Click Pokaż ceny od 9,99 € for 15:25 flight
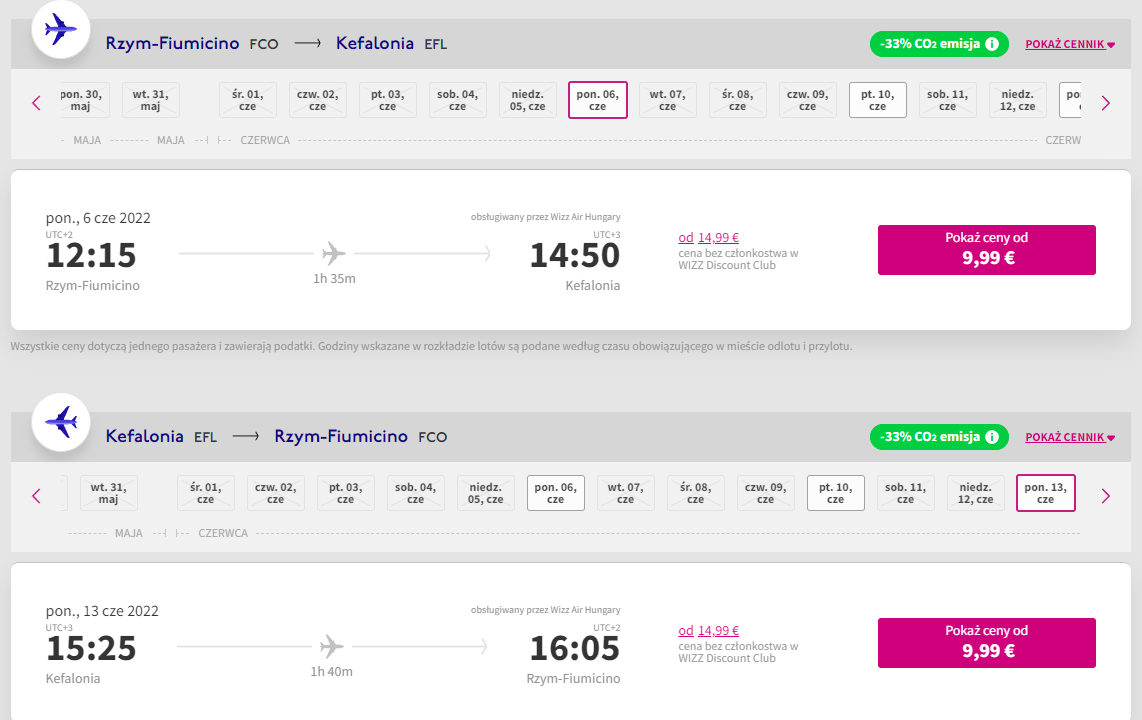 coord(986,643)
